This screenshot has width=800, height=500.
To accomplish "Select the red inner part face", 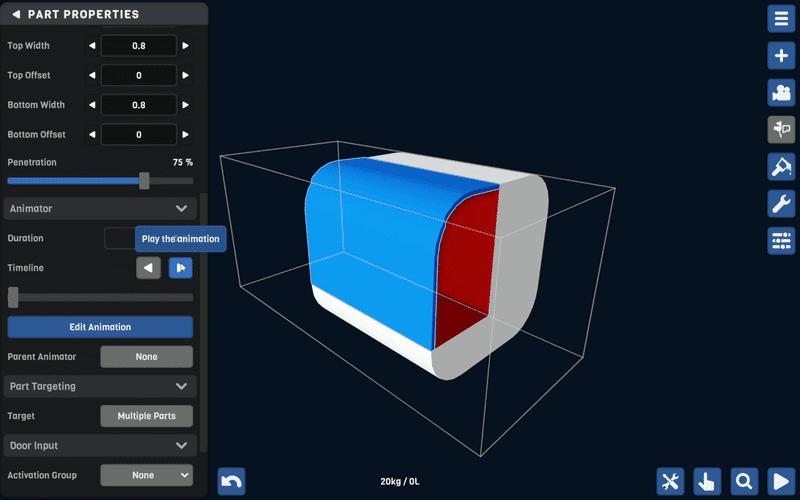I will 467,265.
